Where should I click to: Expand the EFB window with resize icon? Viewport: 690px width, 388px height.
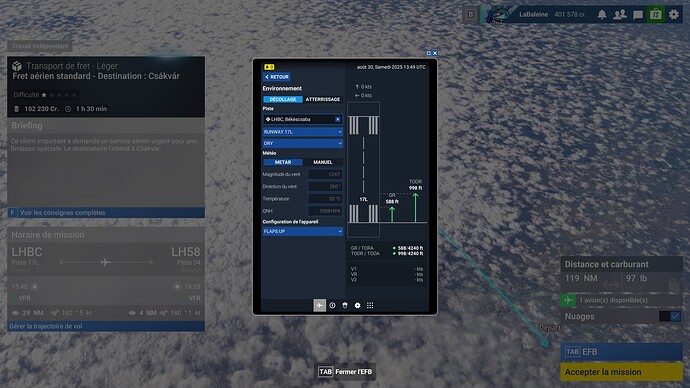[x=429, y=53]
